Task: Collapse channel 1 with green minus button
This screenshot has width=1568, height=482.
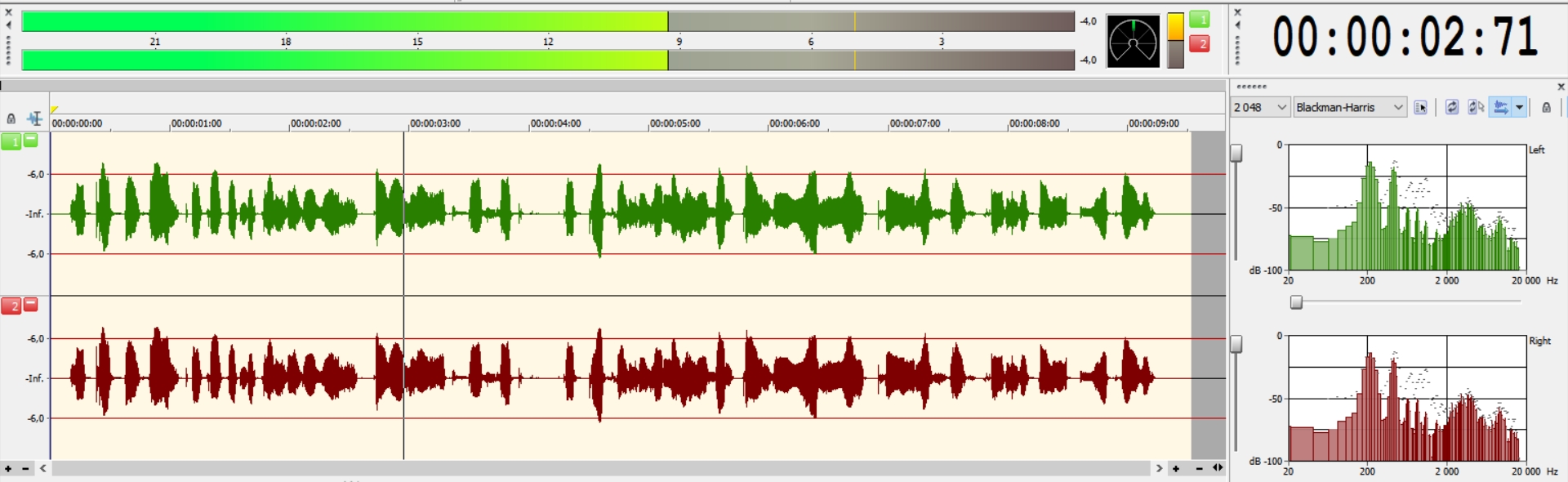Action: pyautogui.click(x=30, y=141)
